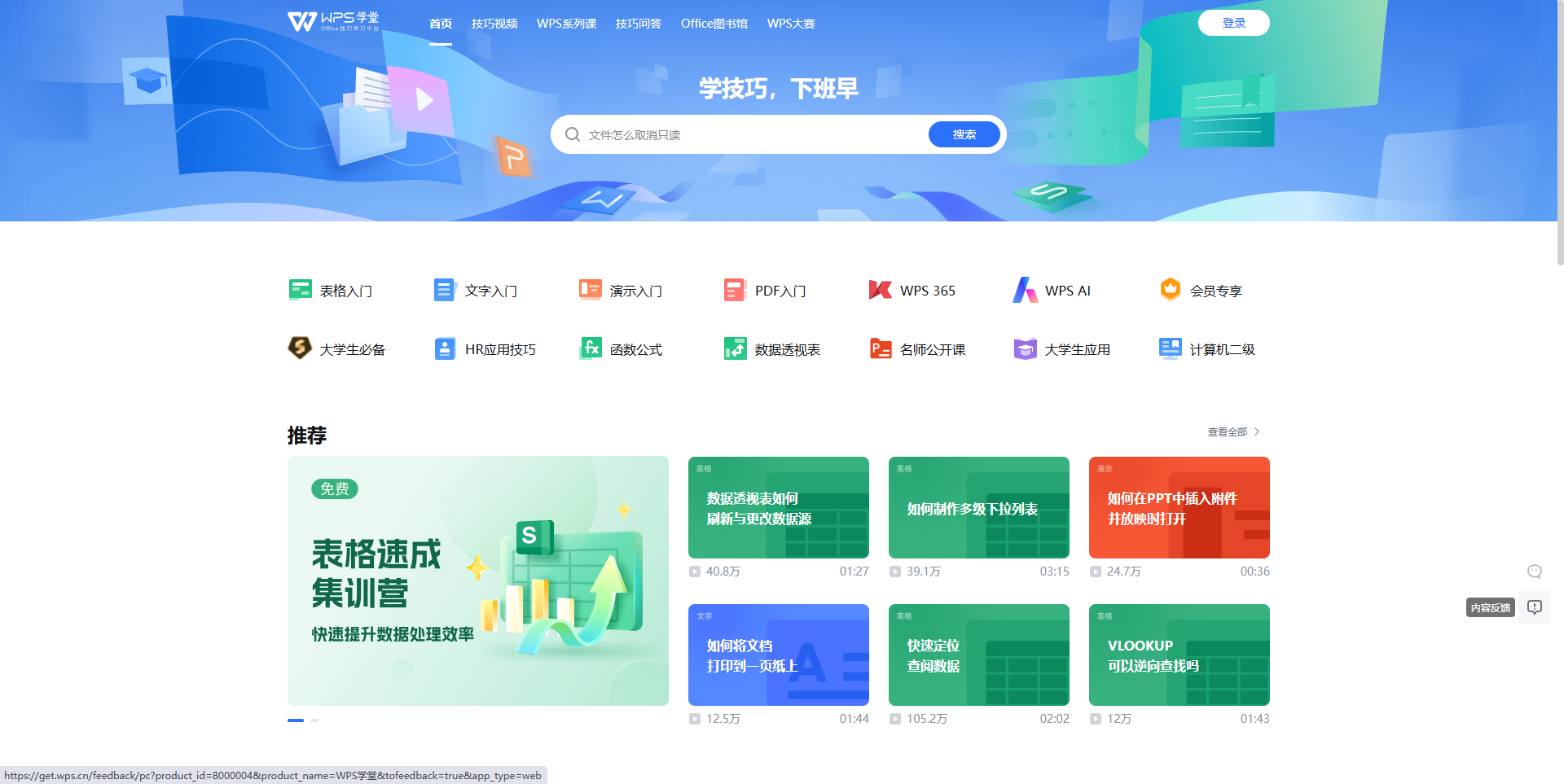Select the 会员专享 crown icon
The height and width of the screenshot is (784, 1564).
click(1171, 290)
